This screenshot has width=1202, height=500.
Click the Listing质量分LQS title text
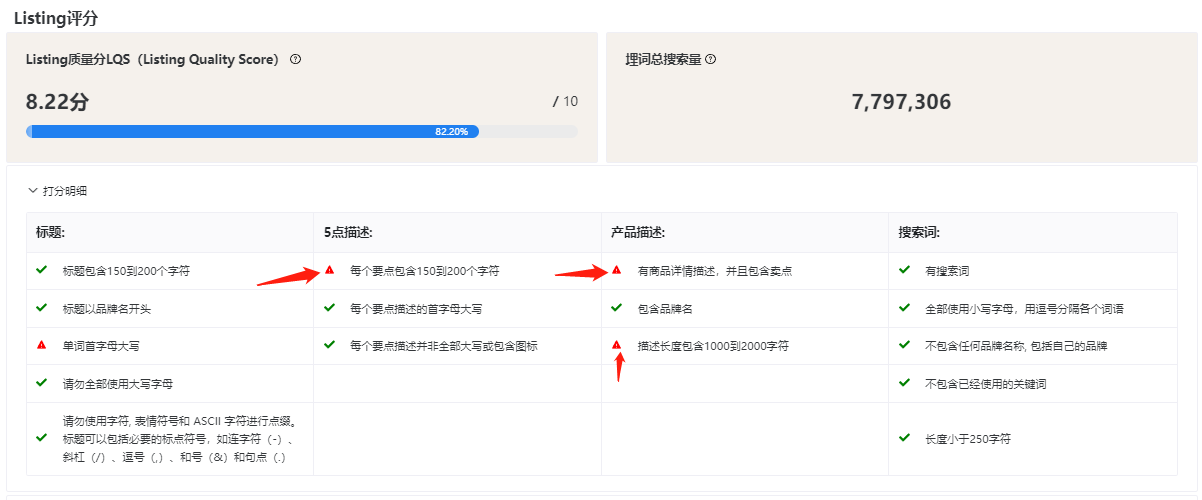tap(152, 60)
